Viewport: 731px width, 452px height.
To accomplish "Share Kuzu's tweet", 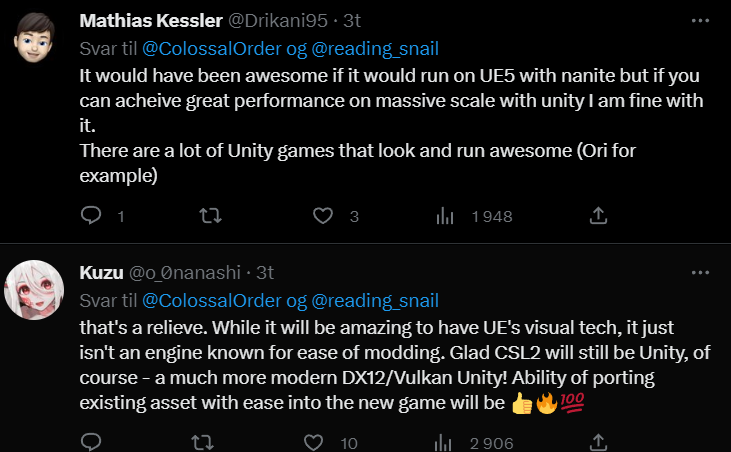I will pos(598,443).
